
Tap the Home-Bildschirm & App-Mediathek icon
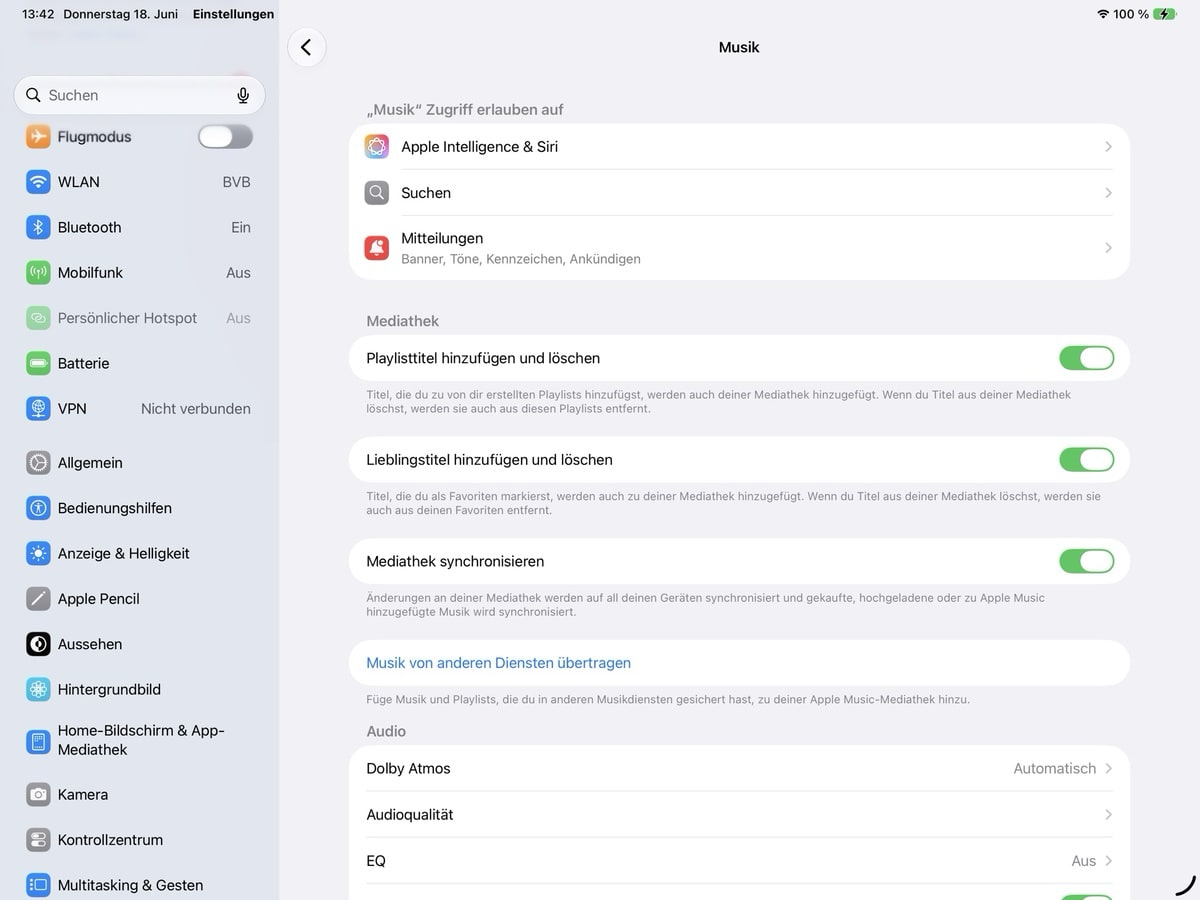point(38,741)
